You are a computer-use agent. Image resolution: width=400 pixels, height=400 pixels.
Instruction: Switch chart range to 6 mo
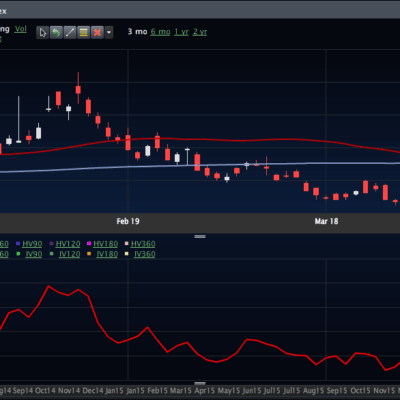(x=160, y=32)
